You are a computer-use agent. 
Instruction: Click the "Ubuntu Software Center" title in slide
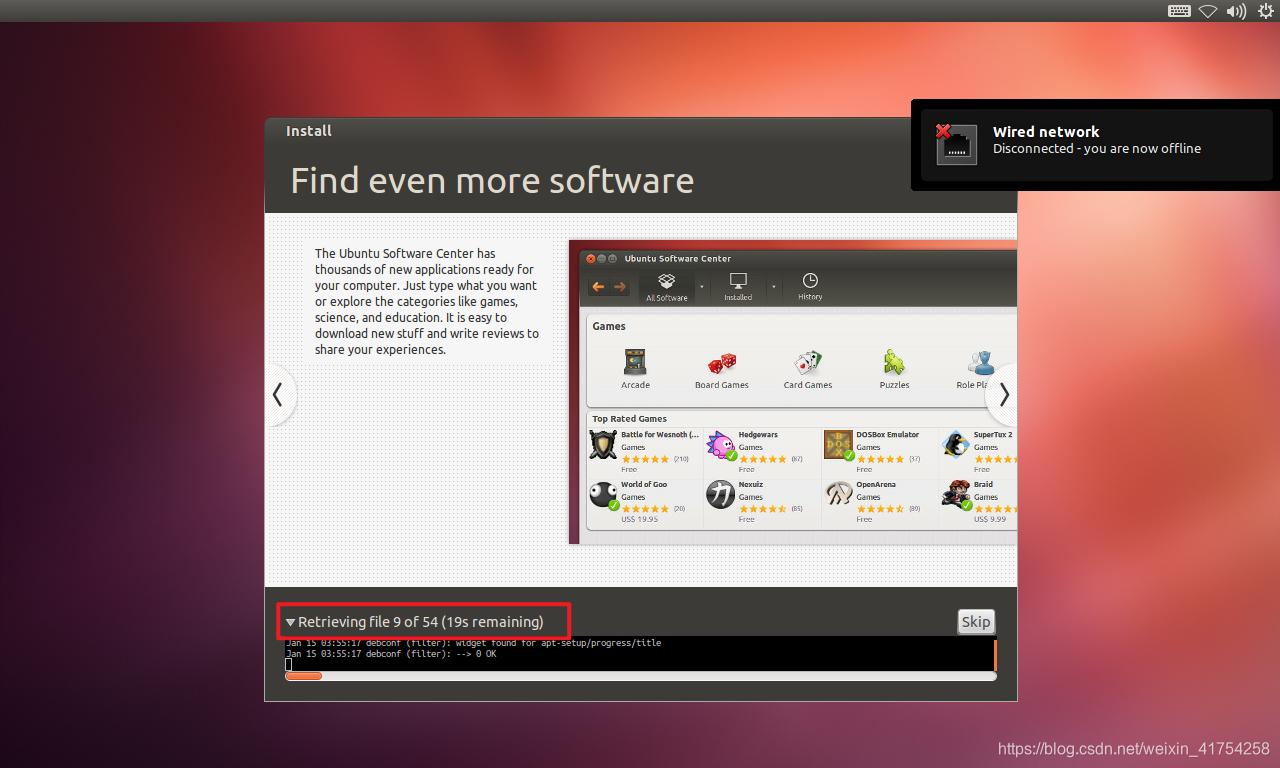(678, 258)
